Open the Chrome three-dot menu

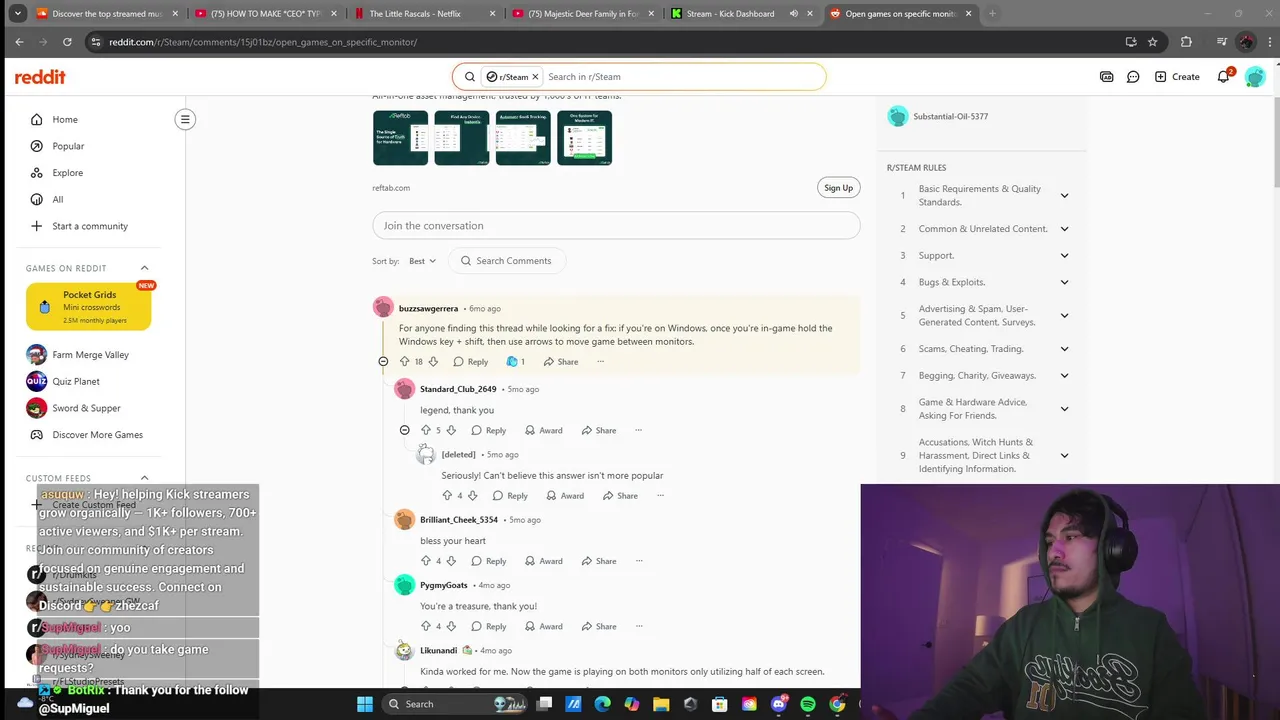[1268, 42]
